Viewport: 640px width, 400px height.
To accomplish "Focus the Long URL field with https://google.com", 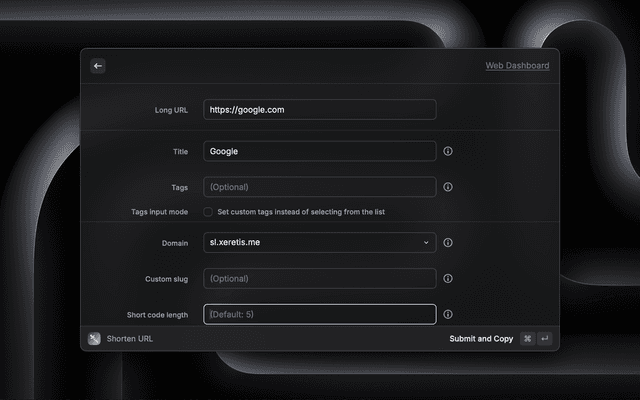I will tap(319, 110).
